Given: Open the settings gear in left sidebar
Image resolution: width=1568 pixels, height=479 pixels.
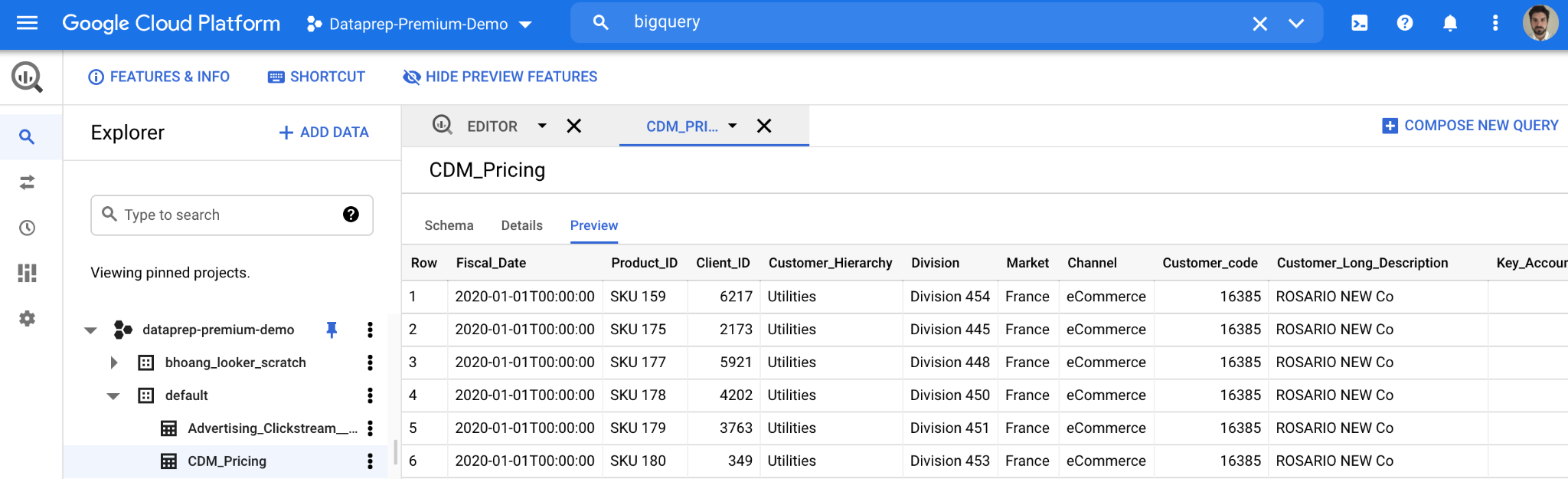Looking at the screenshot, I should 27,318.
